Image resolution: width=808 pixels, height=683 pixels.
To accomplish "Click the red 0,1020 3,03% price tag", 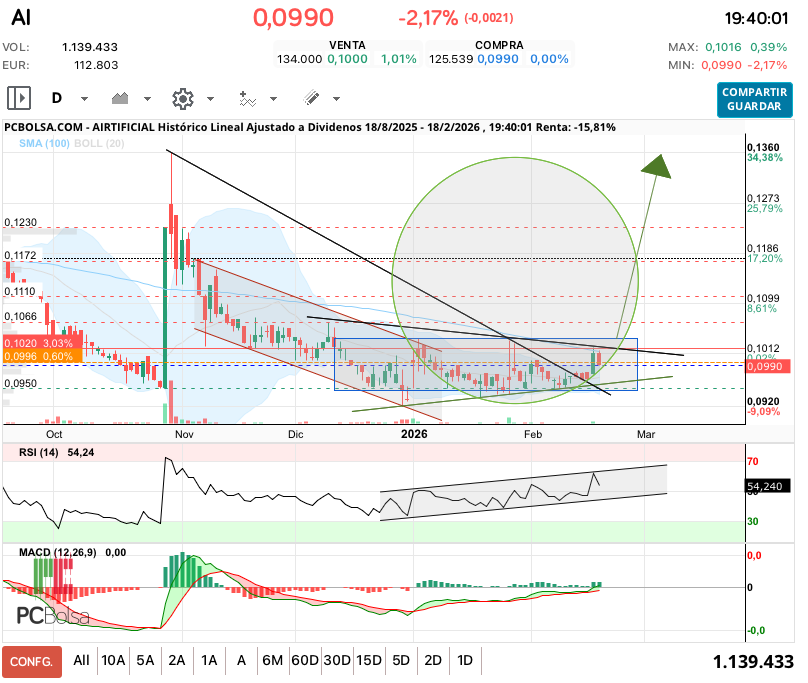I will (42, 343).
